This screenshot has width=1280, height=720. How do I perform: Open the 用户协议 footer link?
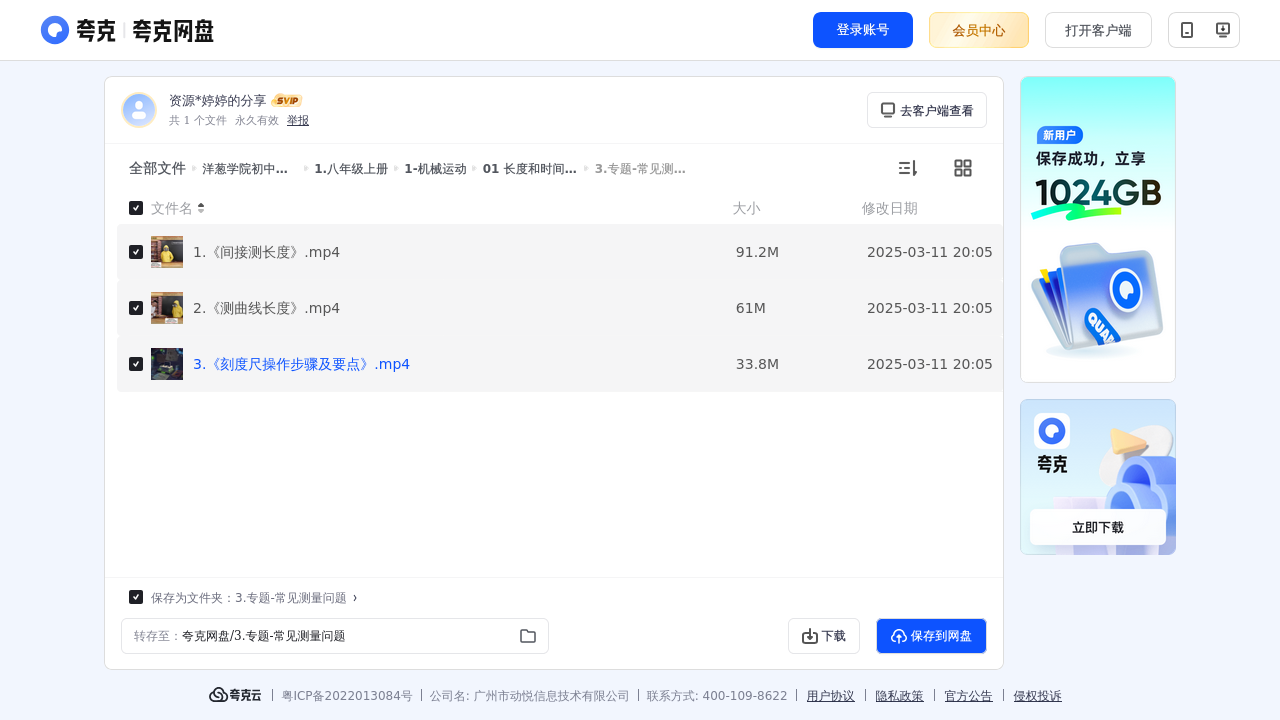tap(831, 696)
